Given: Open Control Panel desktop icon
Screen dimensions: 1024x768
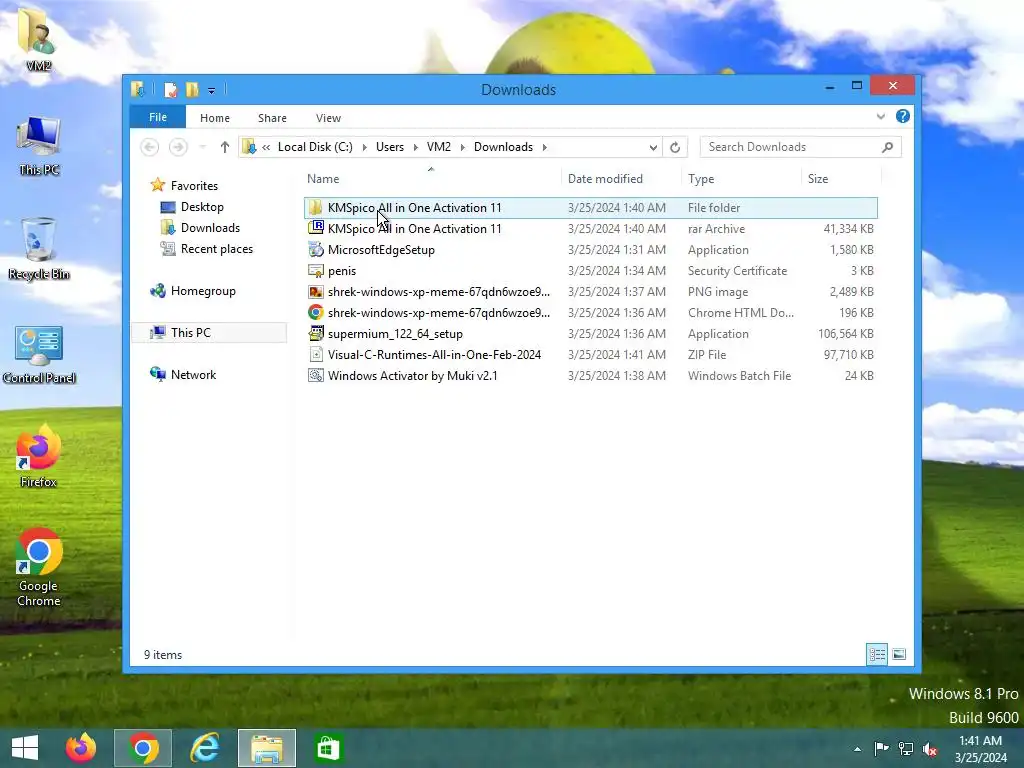Looking at the screenshot, I should tap(39, 355).
